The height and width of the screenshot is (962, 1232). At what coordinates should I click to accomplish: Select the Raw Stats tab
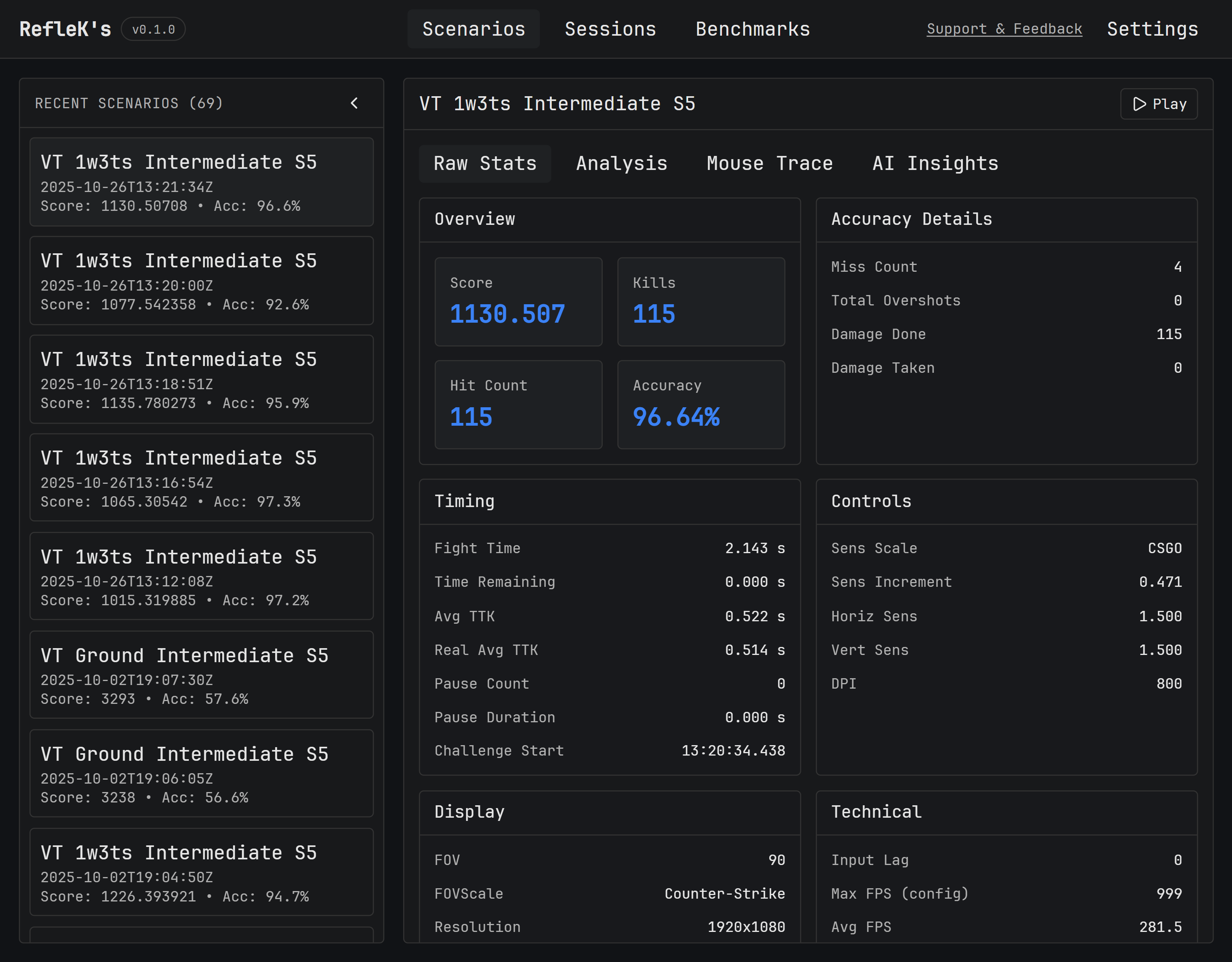tap(484, 164)
